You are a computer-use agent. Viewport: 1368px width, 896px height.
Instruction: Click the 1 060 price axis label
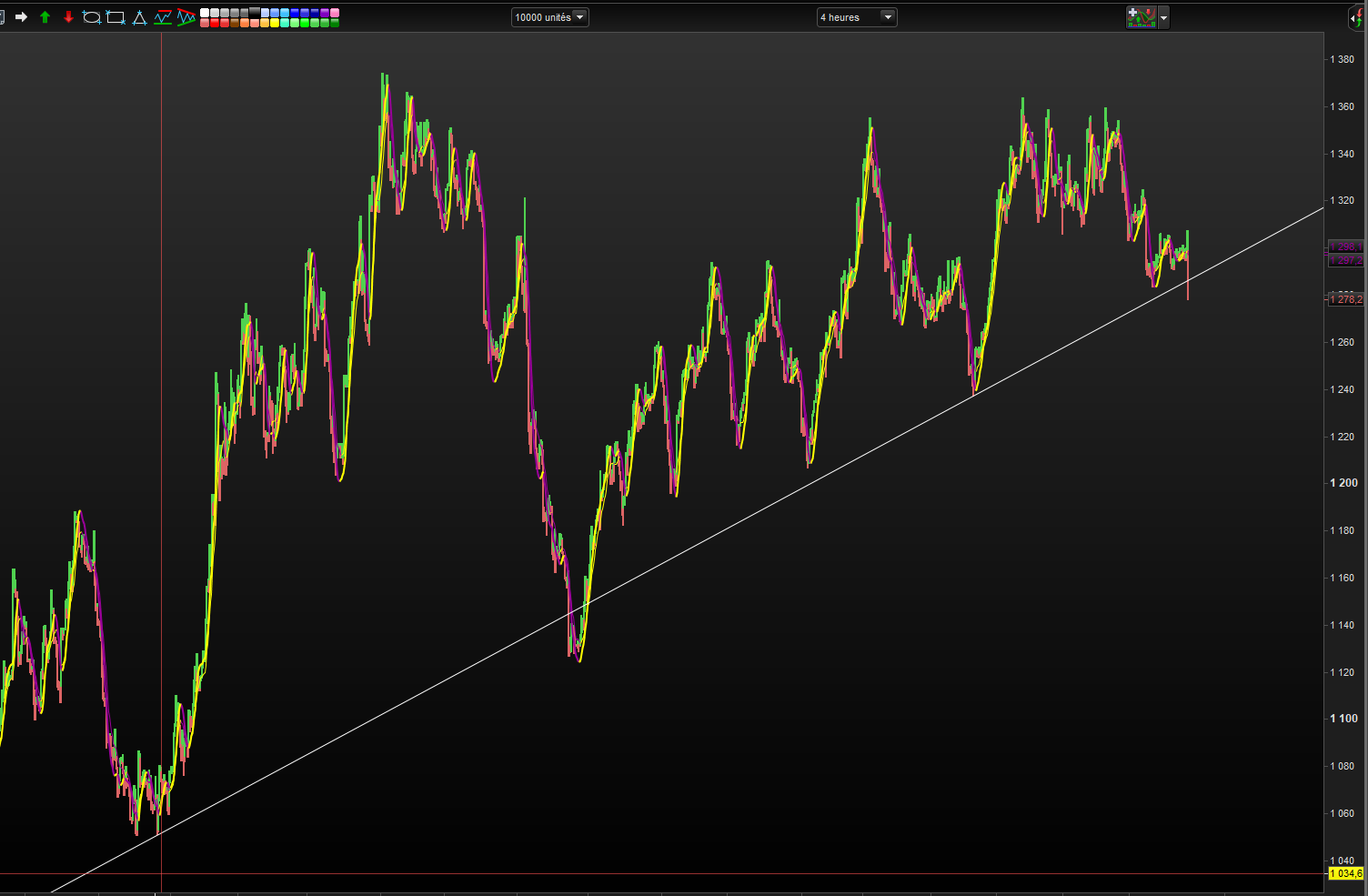point(1342,813)
